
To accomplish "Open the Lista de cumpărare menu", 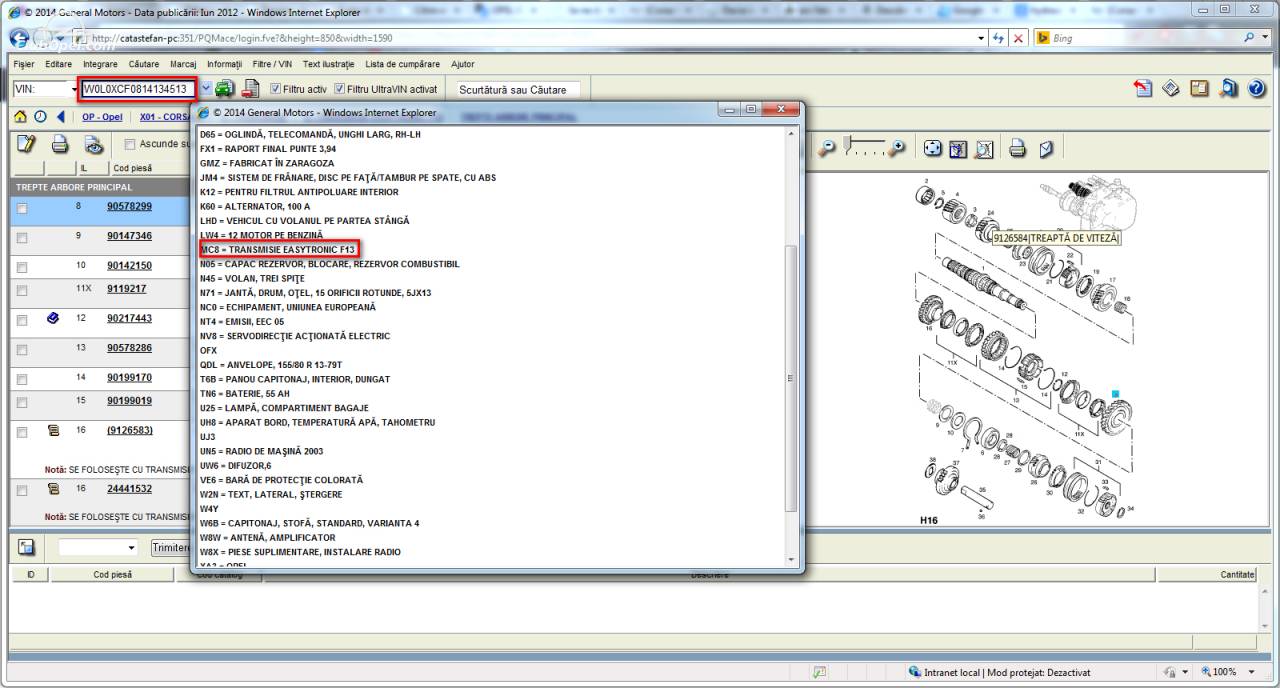I will tap(402, 64).
